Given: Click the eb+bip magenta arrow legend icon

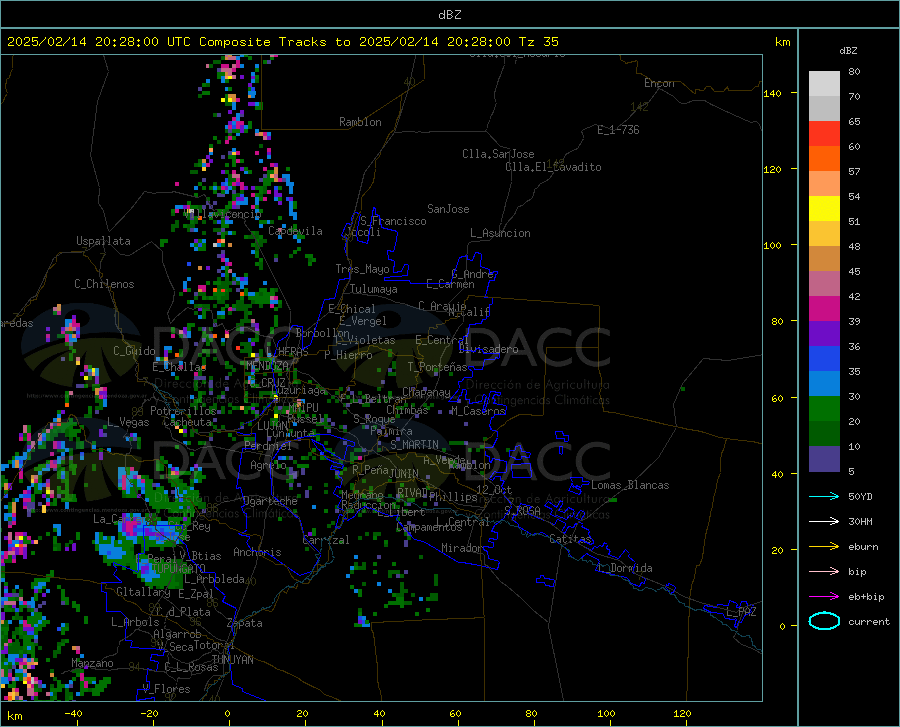Looking at the screenshot, I should (824, 597).
